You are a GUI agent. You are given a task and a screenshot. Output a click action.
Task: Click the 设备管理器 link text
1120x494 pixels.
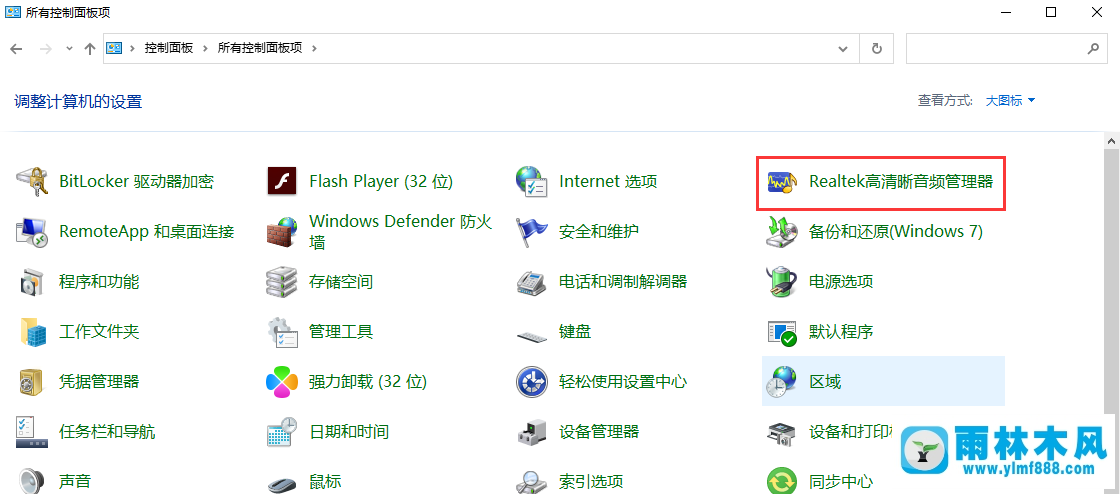[x=599, y=431]
